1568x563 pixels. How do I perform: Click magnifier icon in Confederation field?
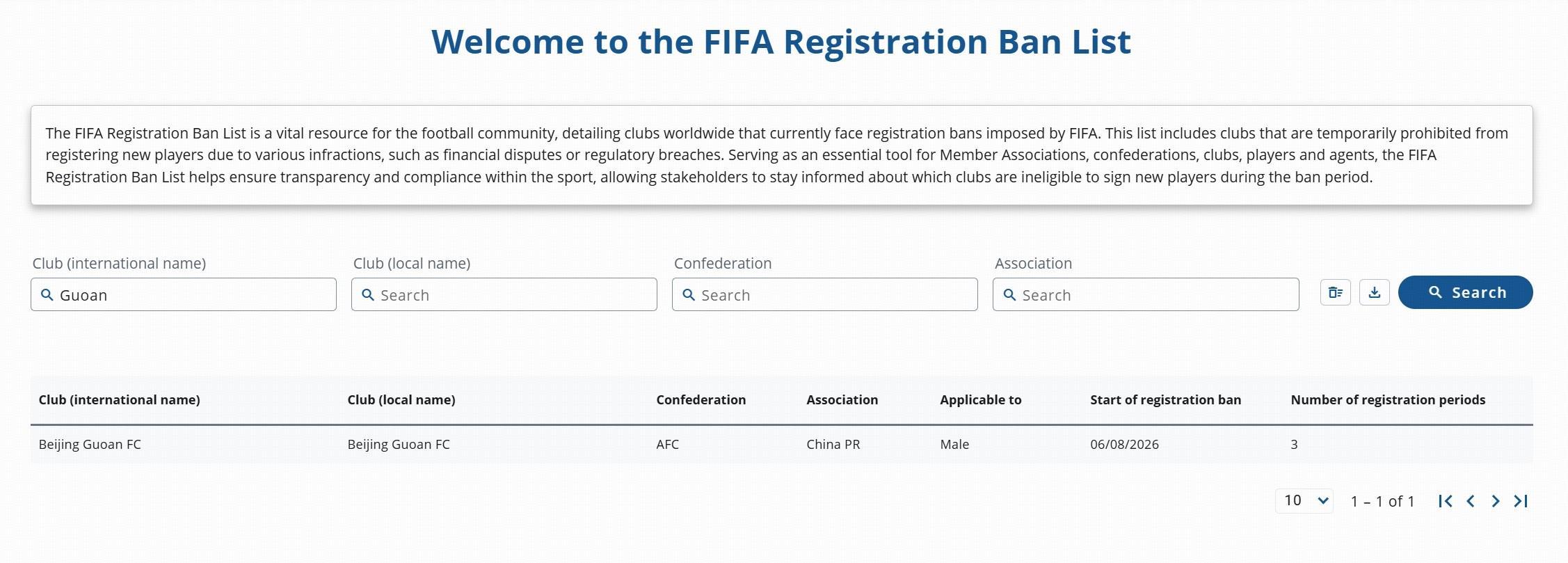pyautogui.click(x=689, y=295)
